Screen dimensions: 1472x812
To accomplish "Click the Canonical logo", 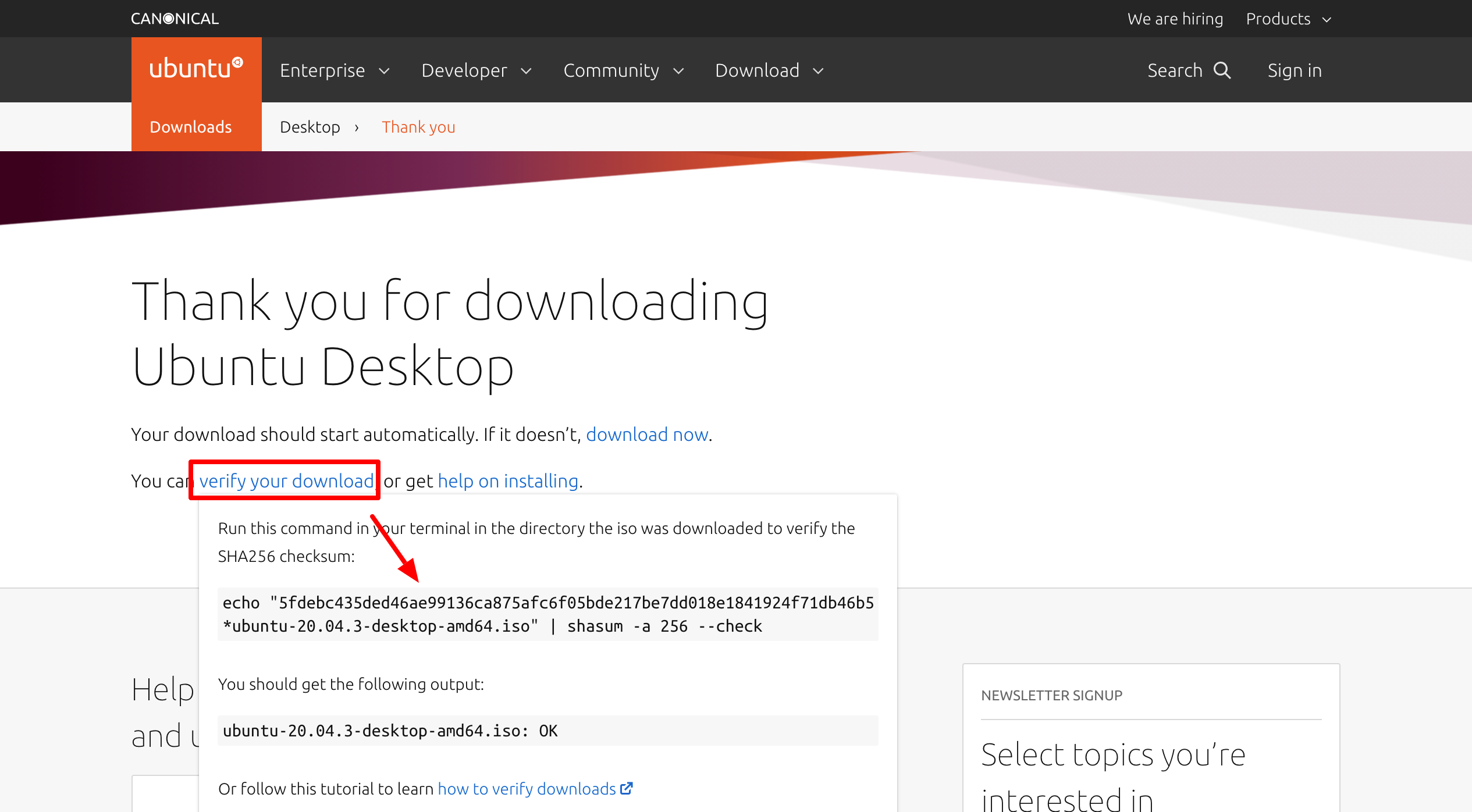I will tap(175, 19).
